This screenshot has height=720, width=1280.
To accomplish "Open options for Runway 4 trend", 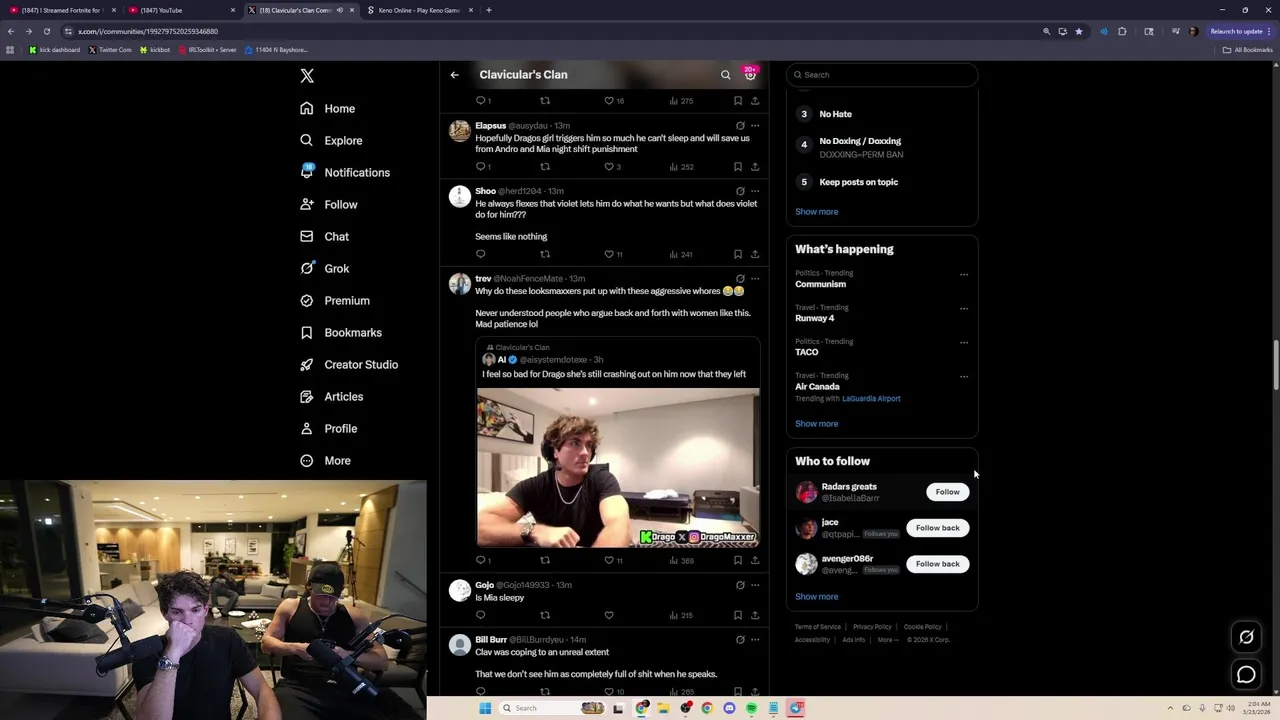I will coord(964,309).
